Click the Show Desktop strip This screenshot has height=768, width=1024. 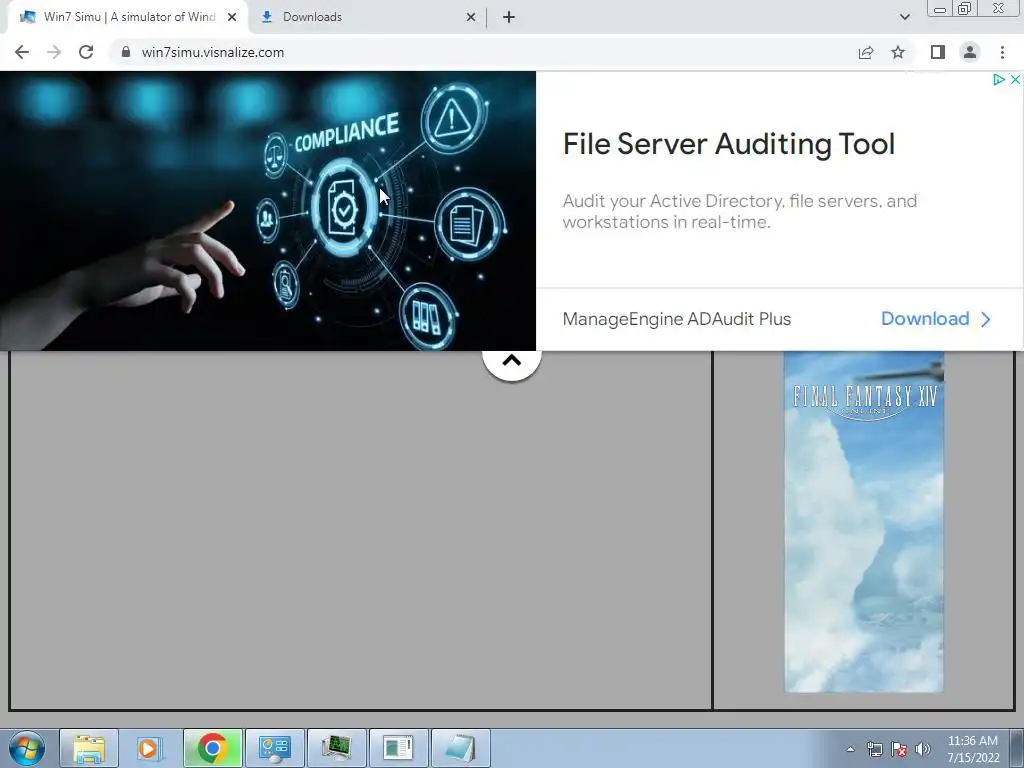[x=1017, y=748]
